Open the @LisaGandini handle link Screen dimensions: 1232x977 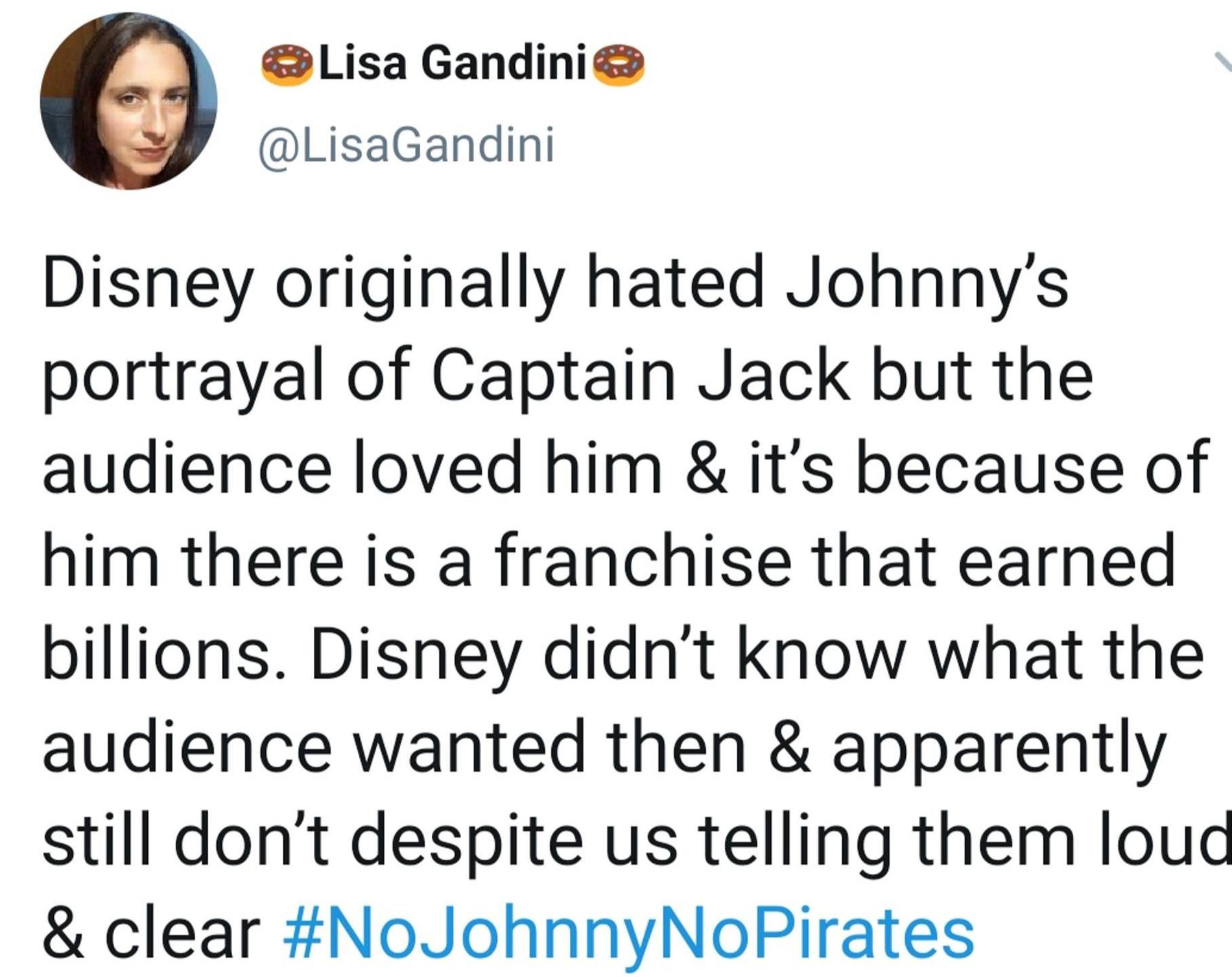407,146
